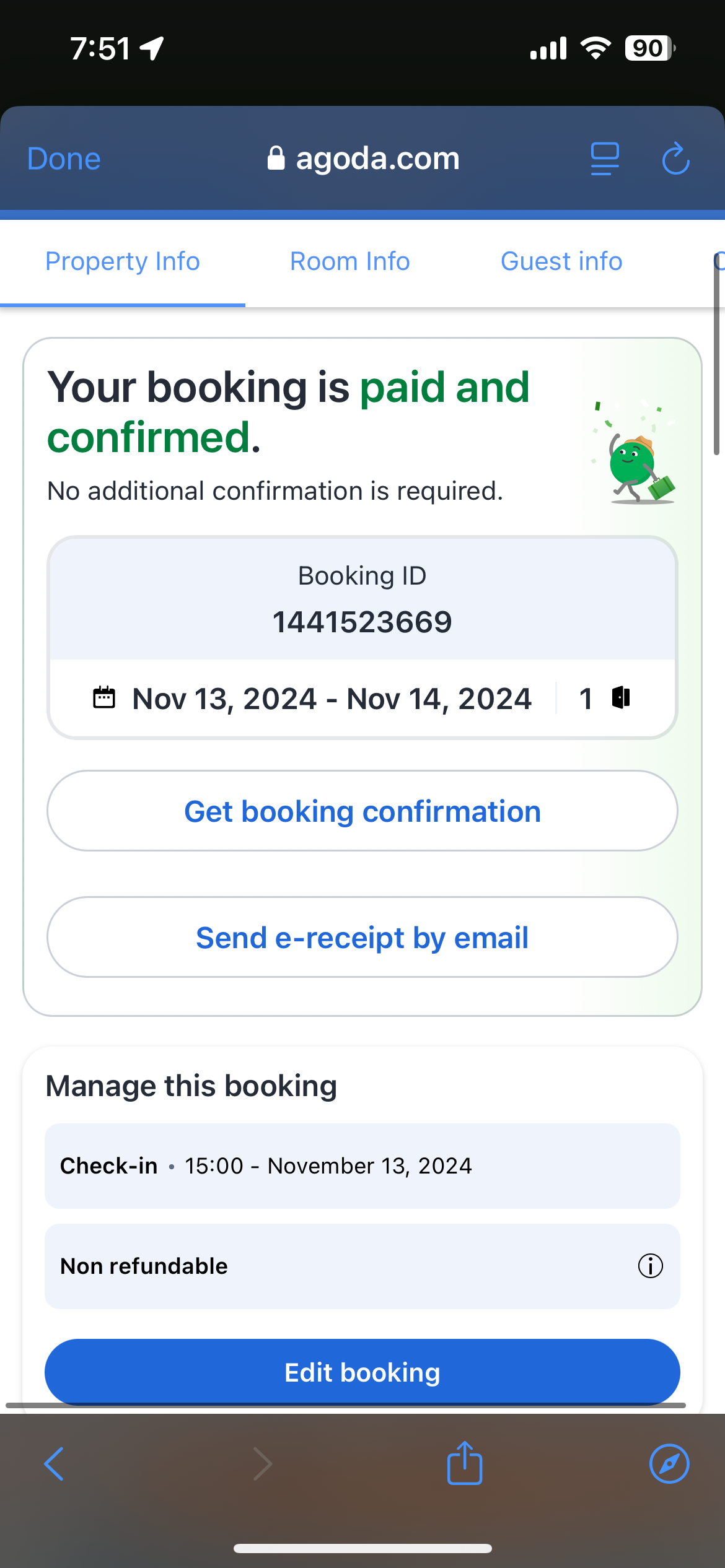Tap the reload page icon

point(675,159)
